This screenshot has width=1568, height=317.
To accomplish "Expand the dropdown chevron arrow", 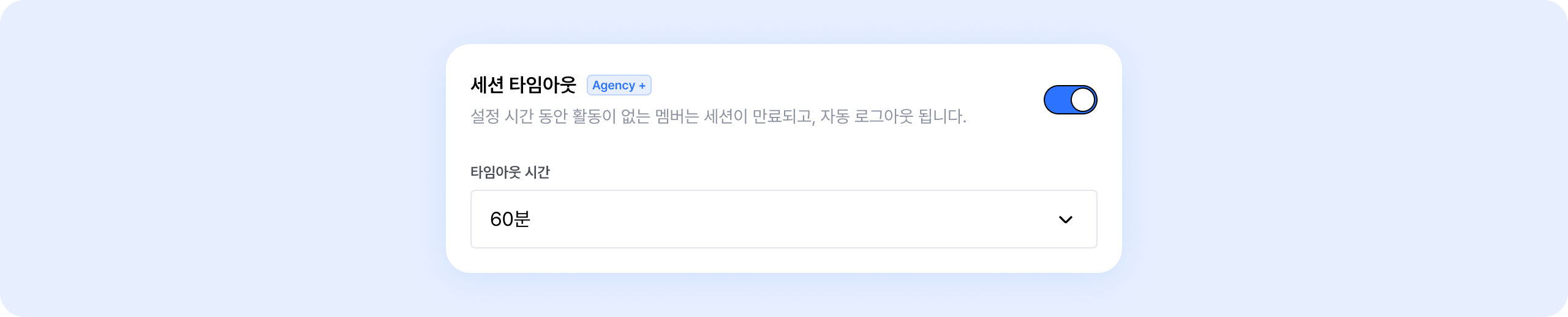I will (1065, 220).
